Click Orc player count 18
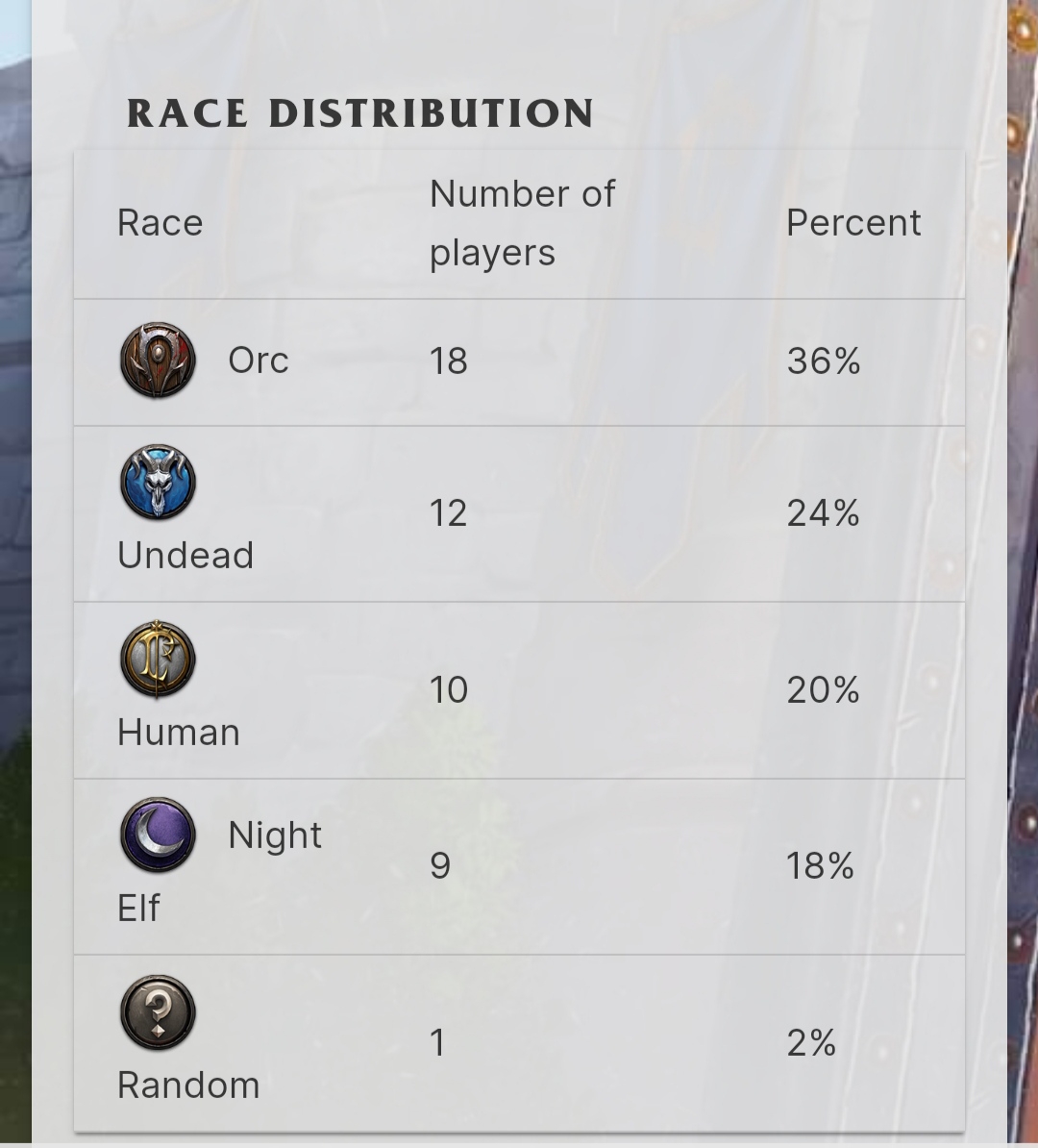1038x1148 pixels. click(449, 361)
